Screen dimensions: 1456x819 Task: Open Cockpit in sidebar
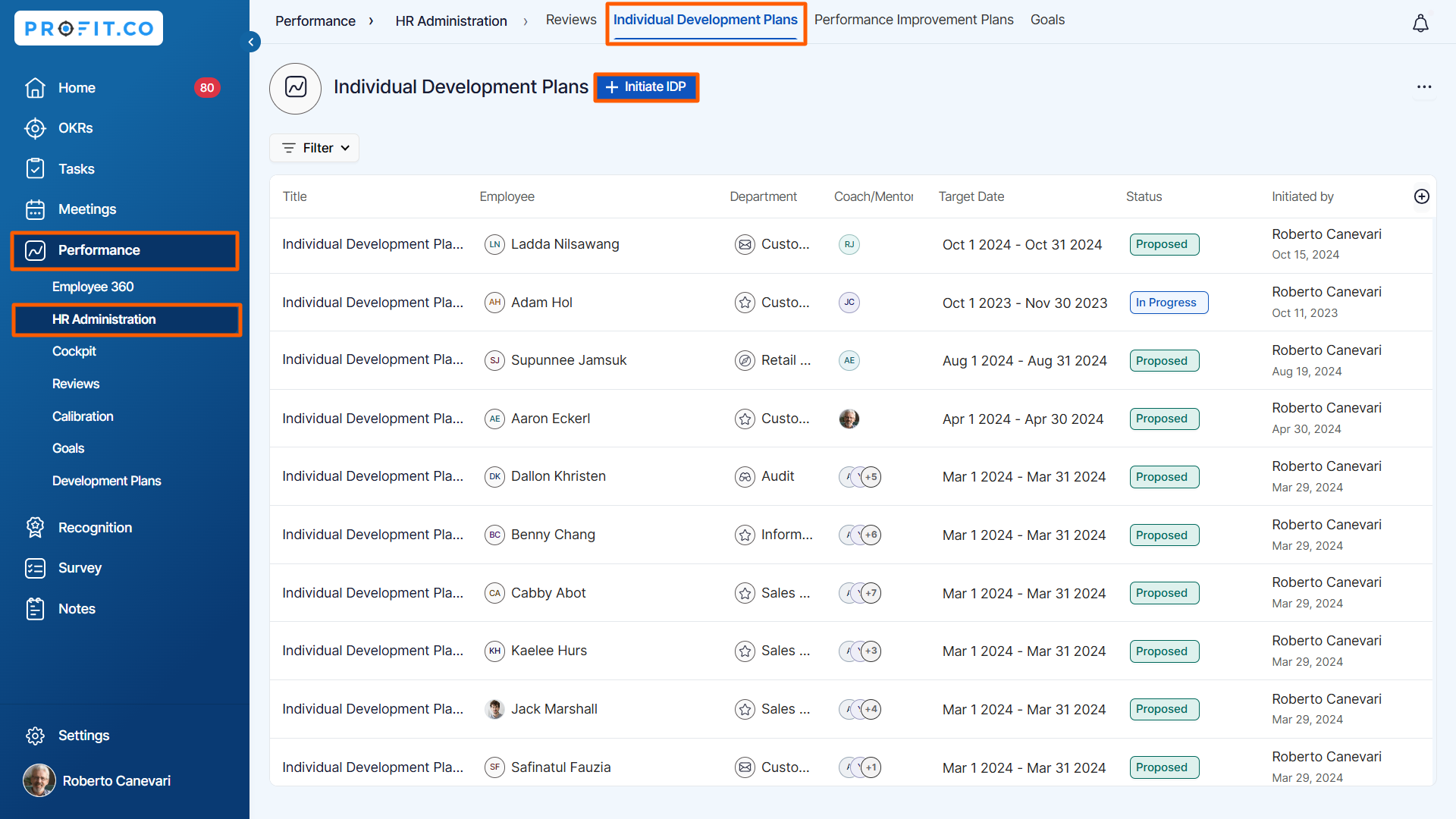point(74,351)
